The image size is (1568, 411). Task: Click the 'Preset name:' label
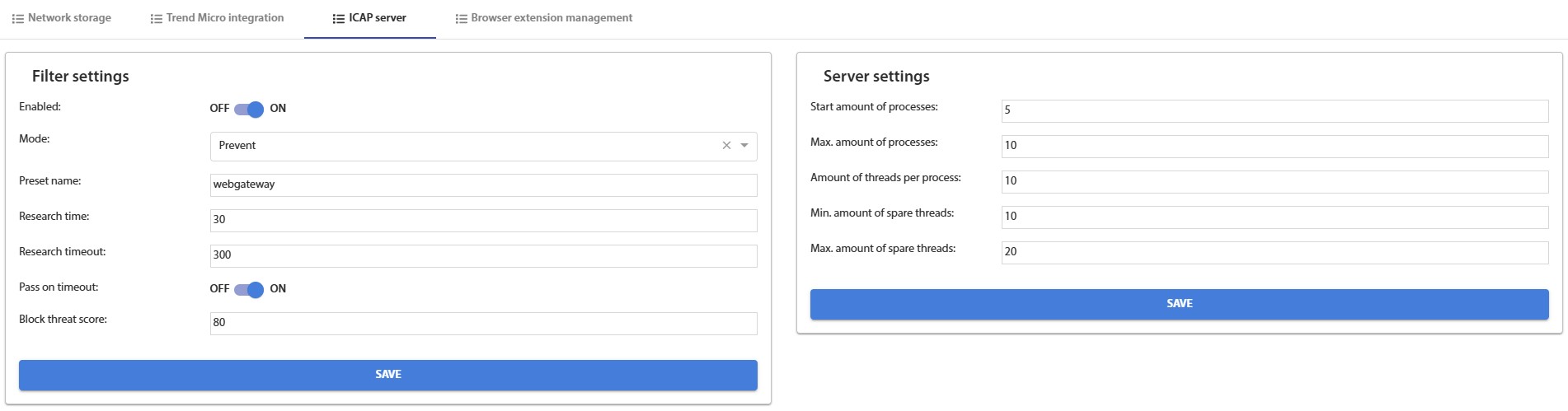click(49, 181)
